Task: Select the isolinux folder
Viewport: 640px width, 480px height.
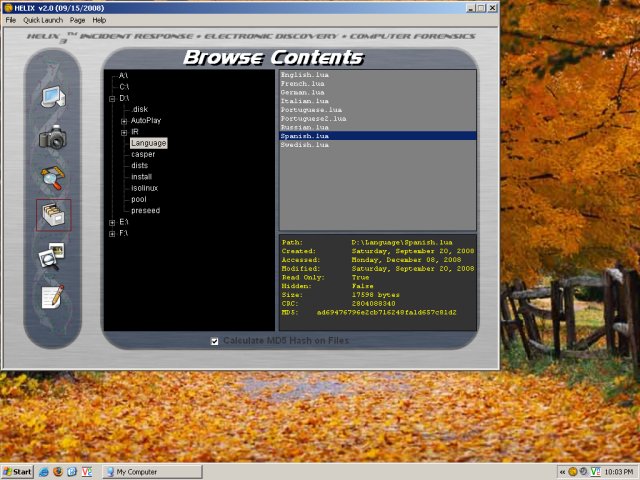Action: (144, 188)
